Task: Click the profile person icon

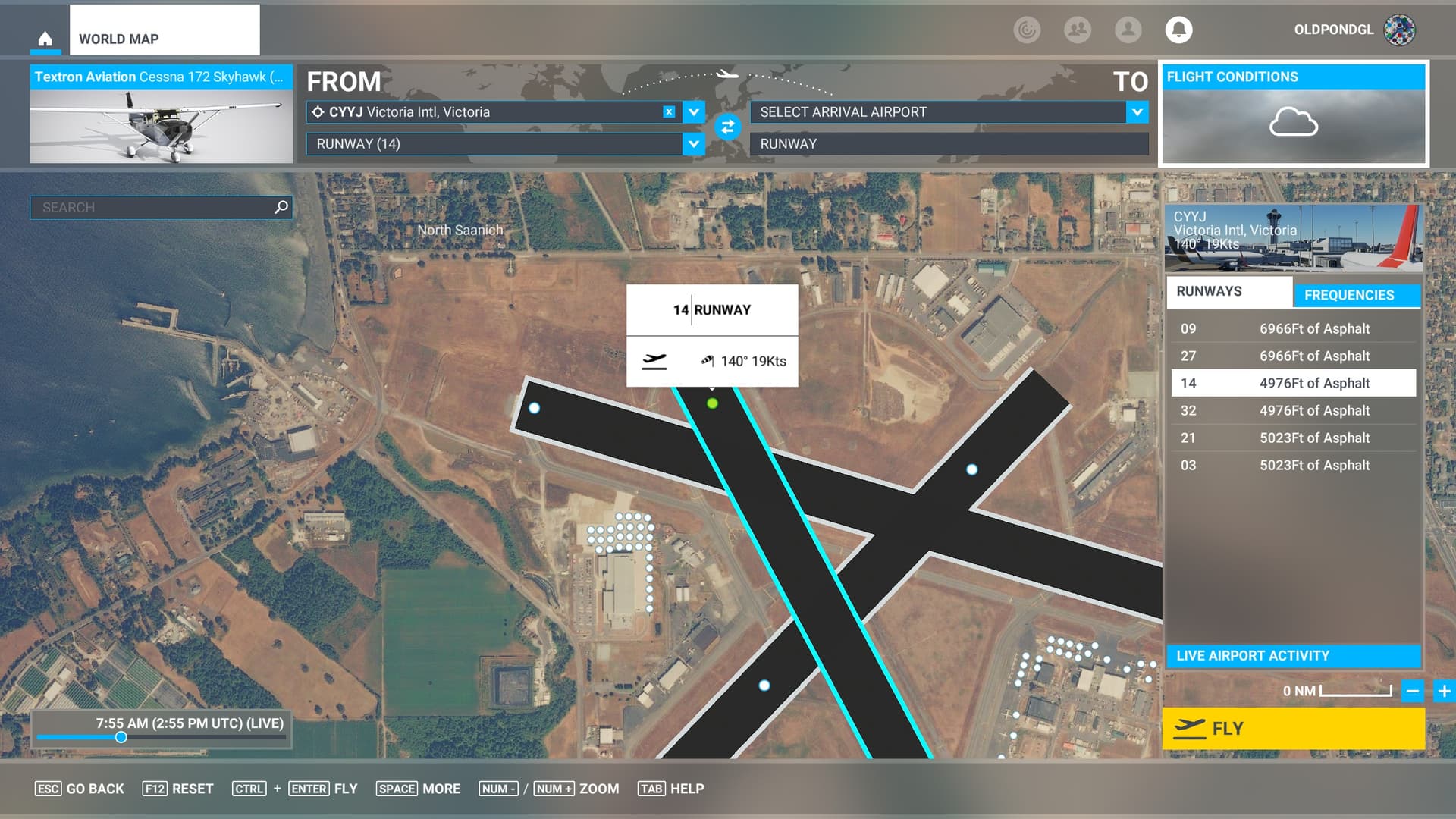Action: point(1128,30)
